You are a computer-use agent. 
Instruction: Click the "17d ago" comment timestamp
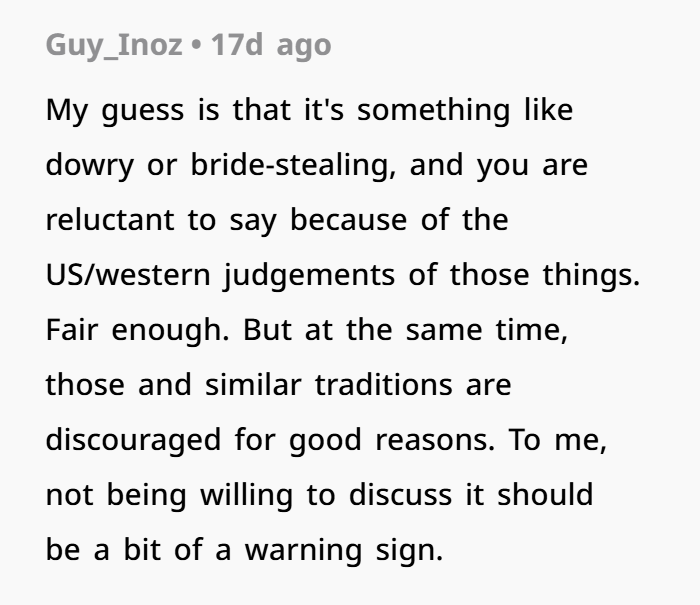(270, 46)
